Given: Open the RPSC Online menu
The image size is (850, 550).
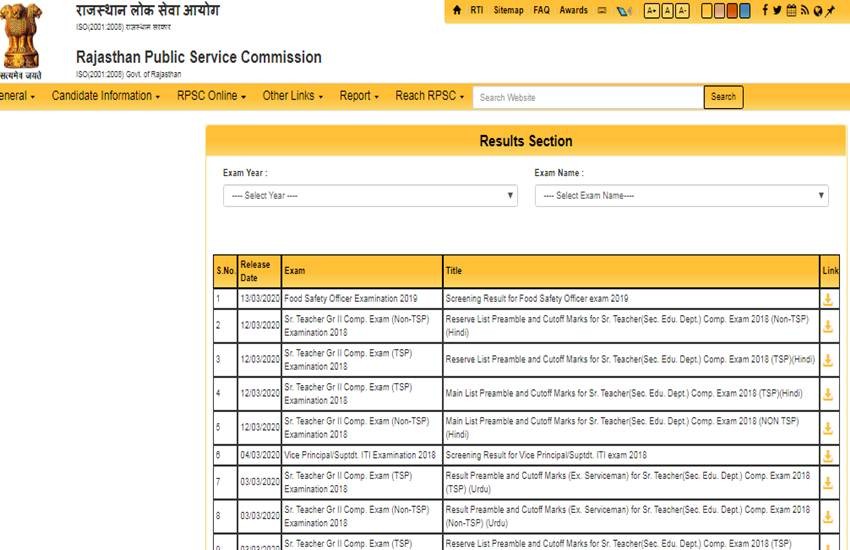Looking at the screenshot, I should (x=211, y=96).
